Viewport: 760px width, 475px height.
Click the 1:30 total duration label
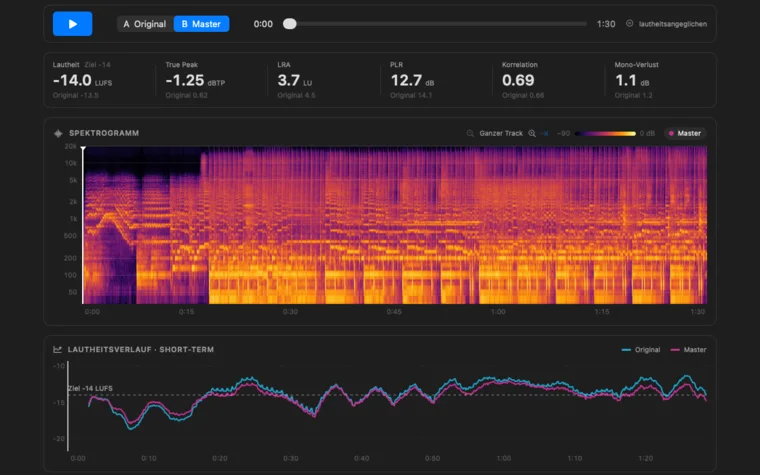click(x=606, y=24)
